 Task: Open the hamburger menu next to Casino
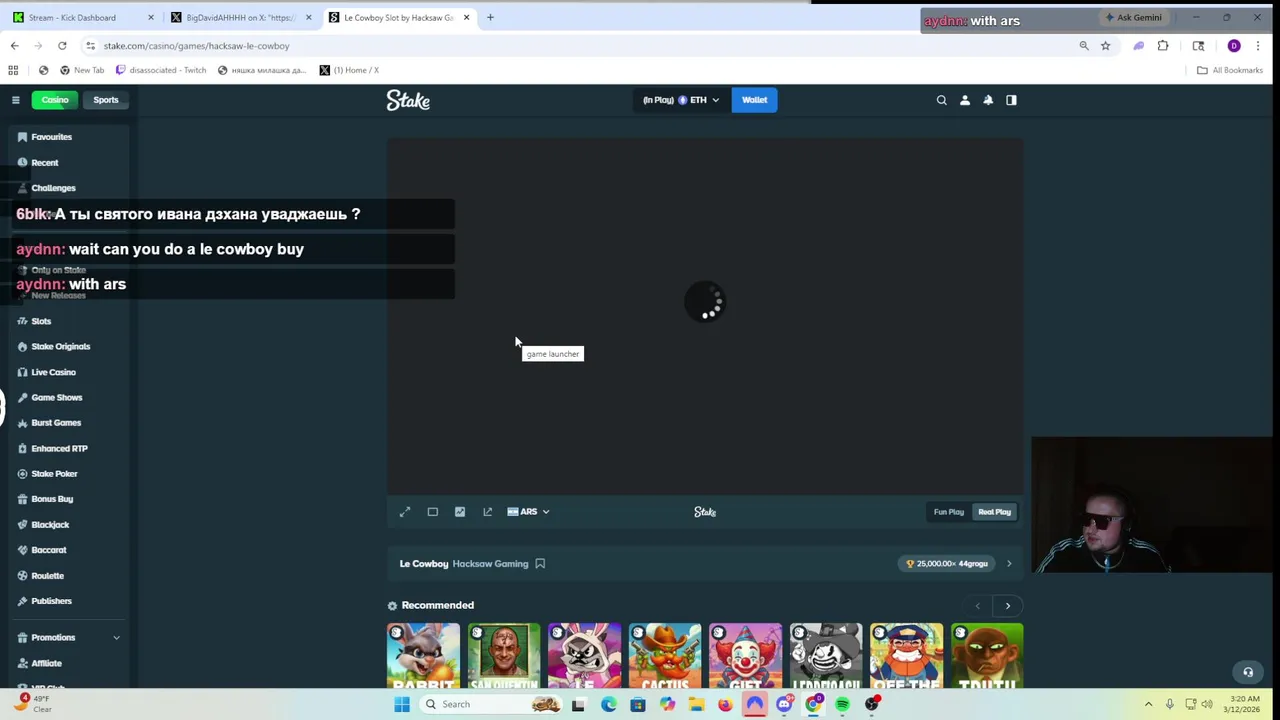[x=16, y=100]
